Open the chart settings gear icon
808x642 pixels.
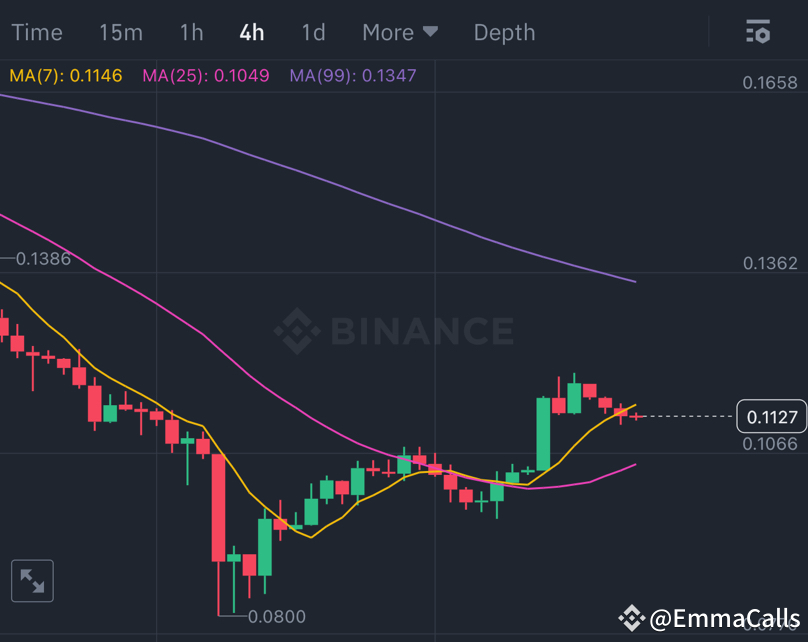[758, 32]
